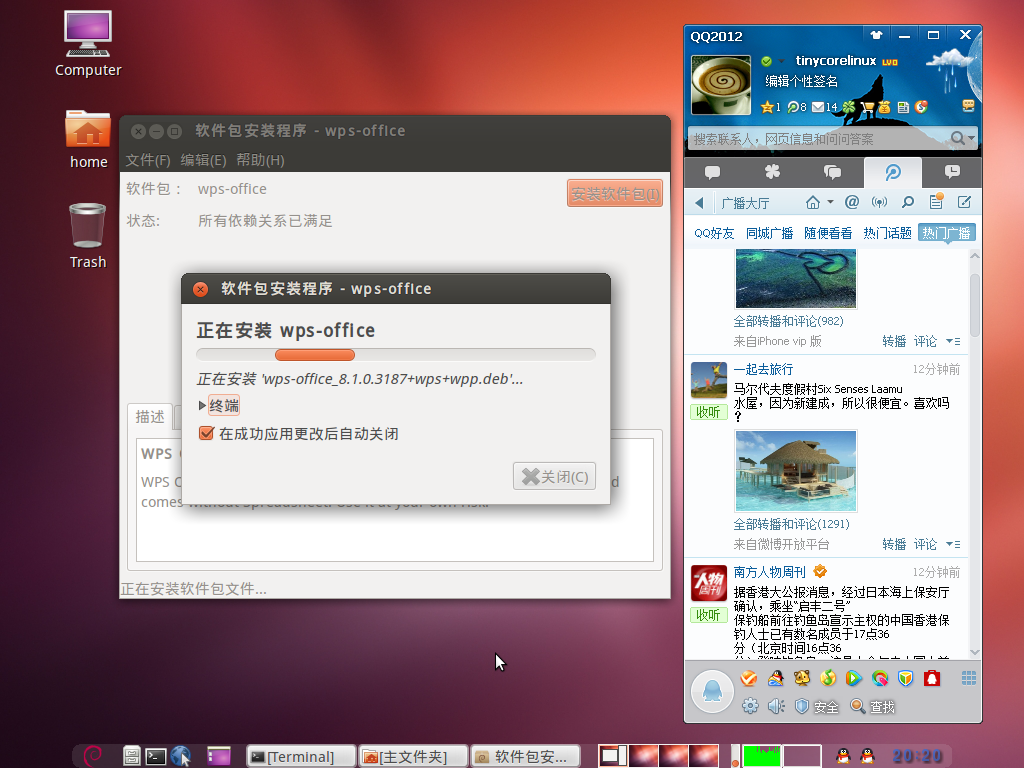1024x768 pixels.
Task: Open the 一起去旅行 profile name
Action: pyautogui.click(x=763, y=370)
